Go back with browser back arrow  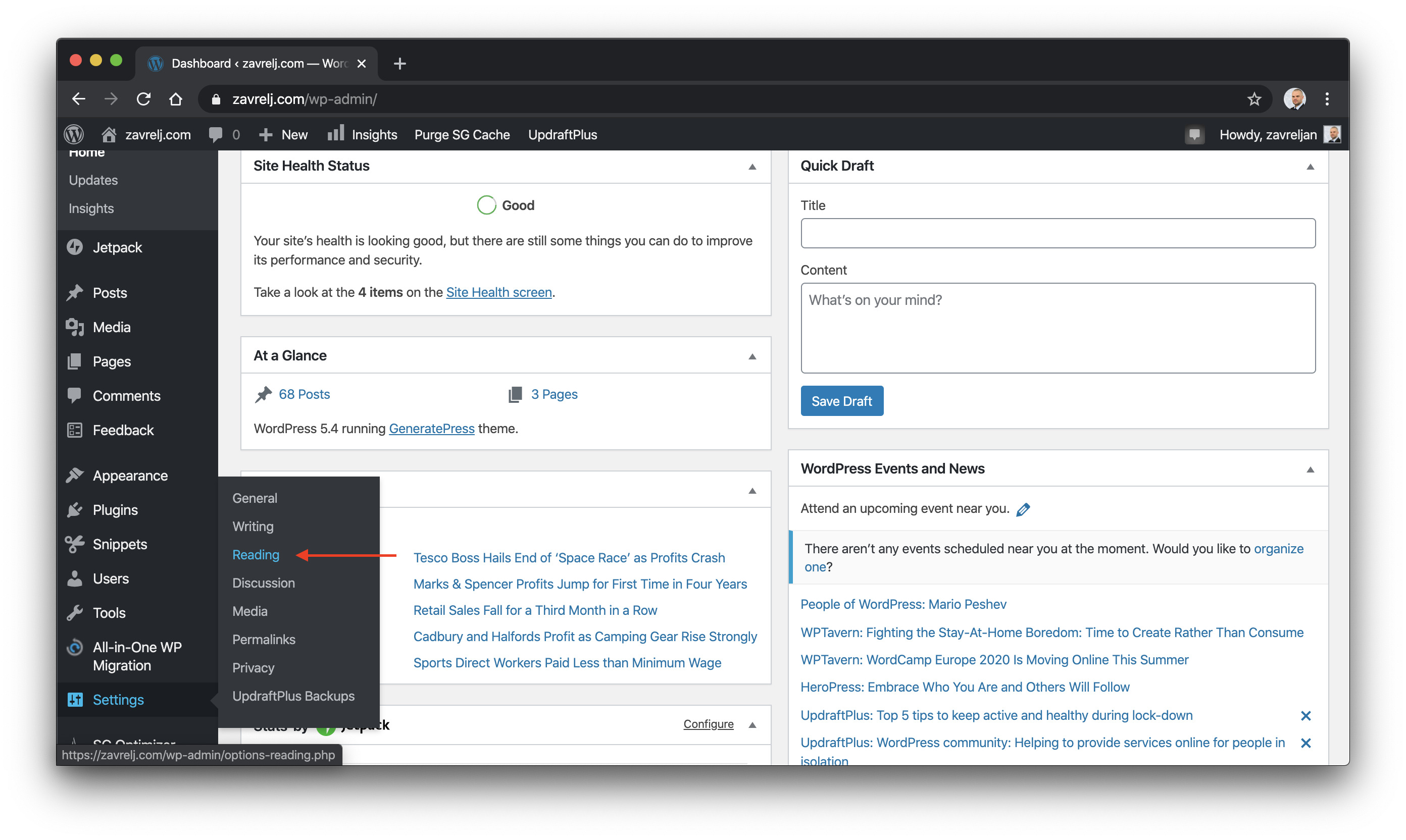tap(79, 99)
